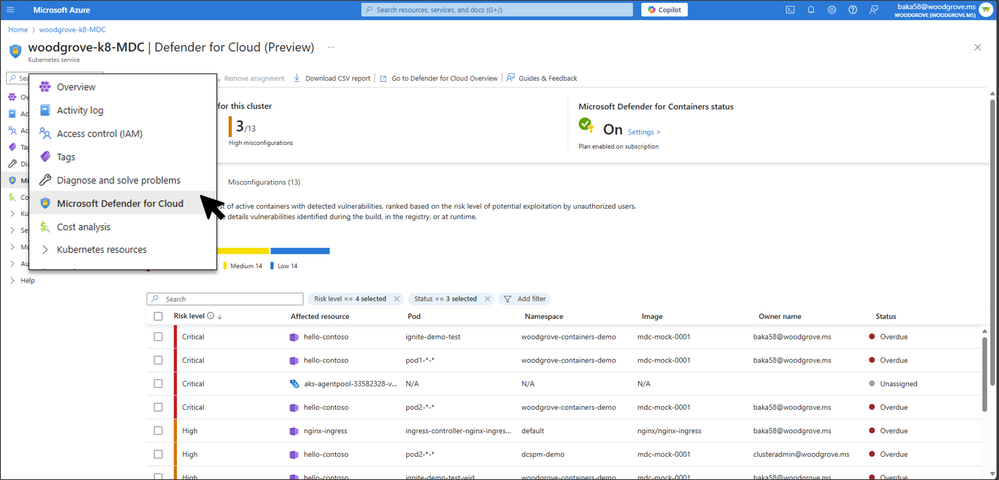
Task: Sort by the Risk level column arrow
Action: (219, 316)
